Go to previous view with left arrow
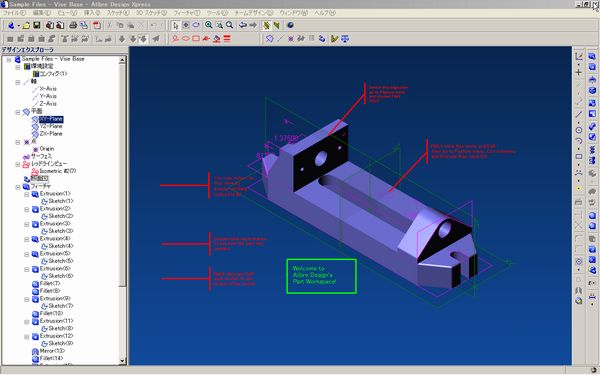Image resolution: width=600 pixels, height=375 pixels. click(243, 25)
